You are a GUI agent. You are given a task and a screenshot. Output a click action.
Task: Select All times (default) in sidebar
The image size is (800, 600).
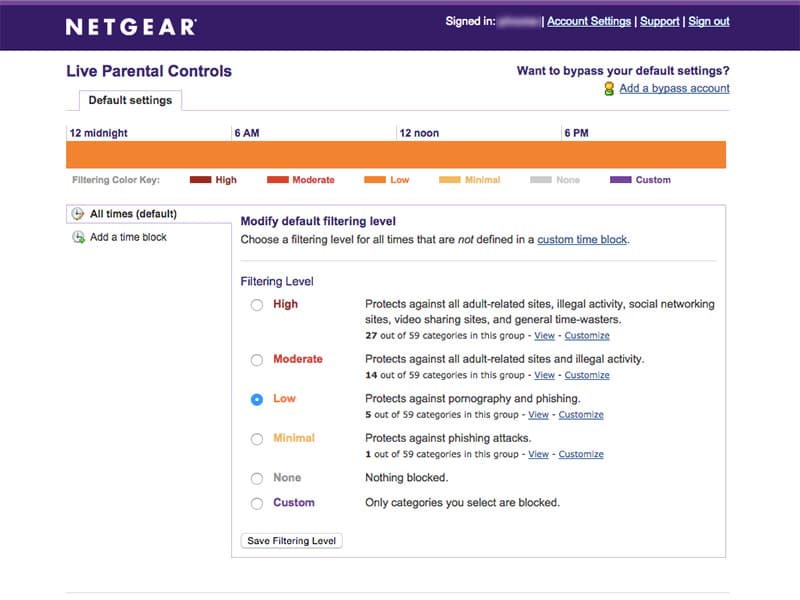click(133, 214)
